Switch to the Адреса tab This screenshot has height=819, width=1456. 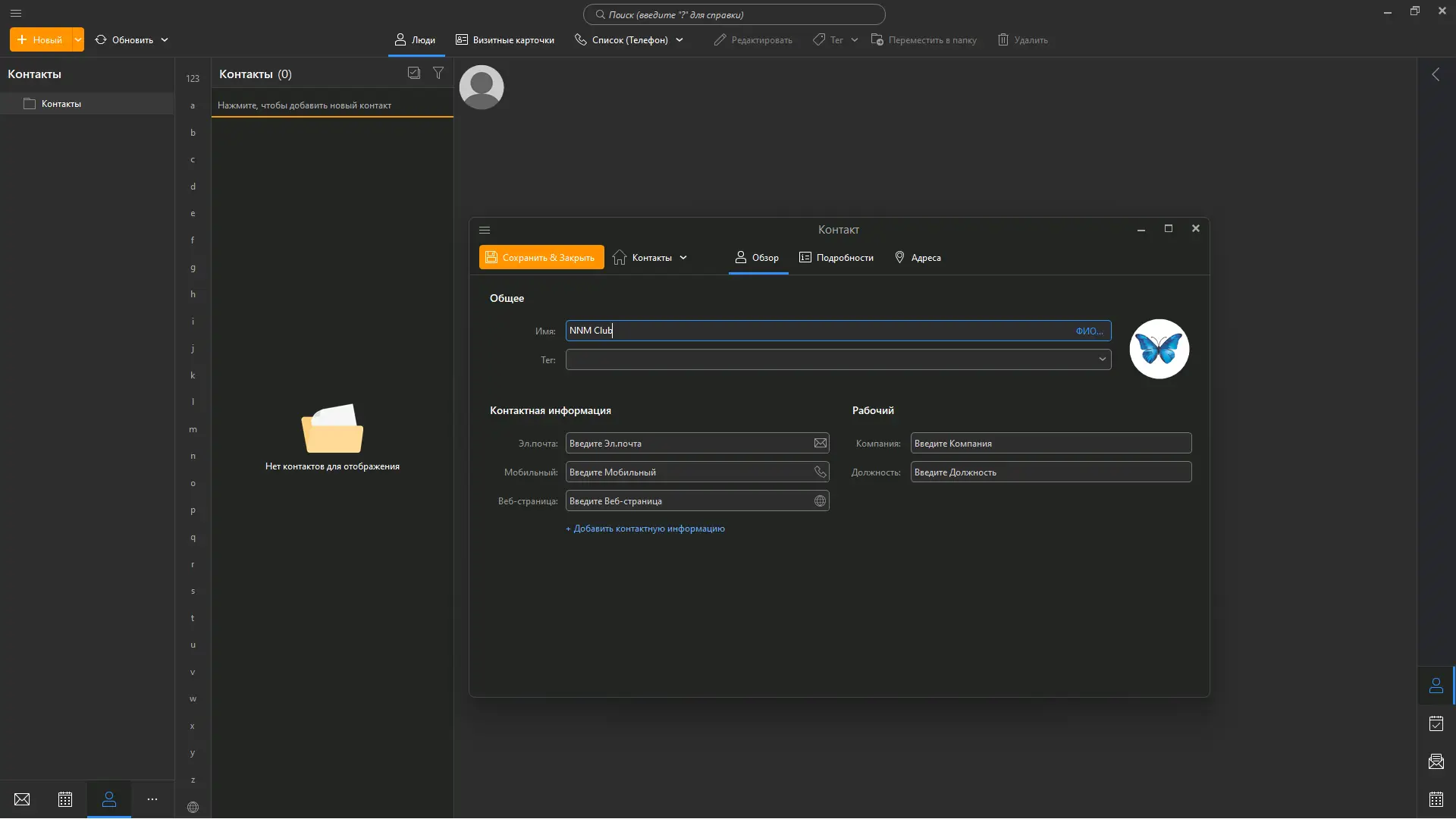click(x=918, y=258)
